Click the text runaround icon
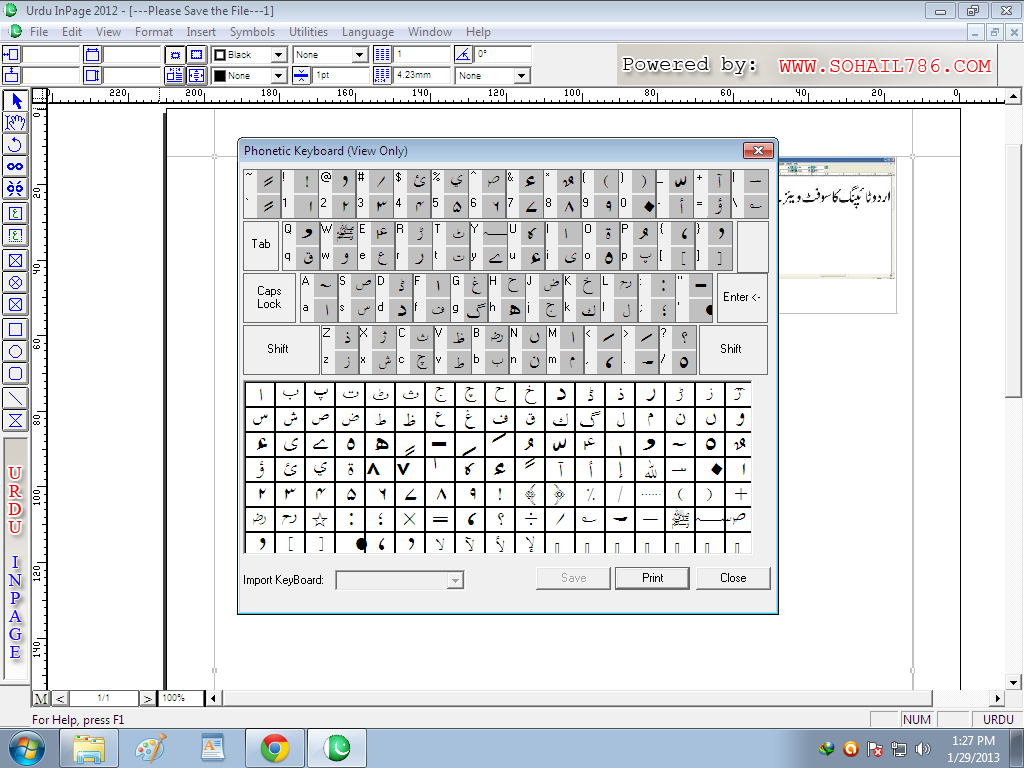The image size is (1024, 768). pyautogui.click(x=174, y=75)
